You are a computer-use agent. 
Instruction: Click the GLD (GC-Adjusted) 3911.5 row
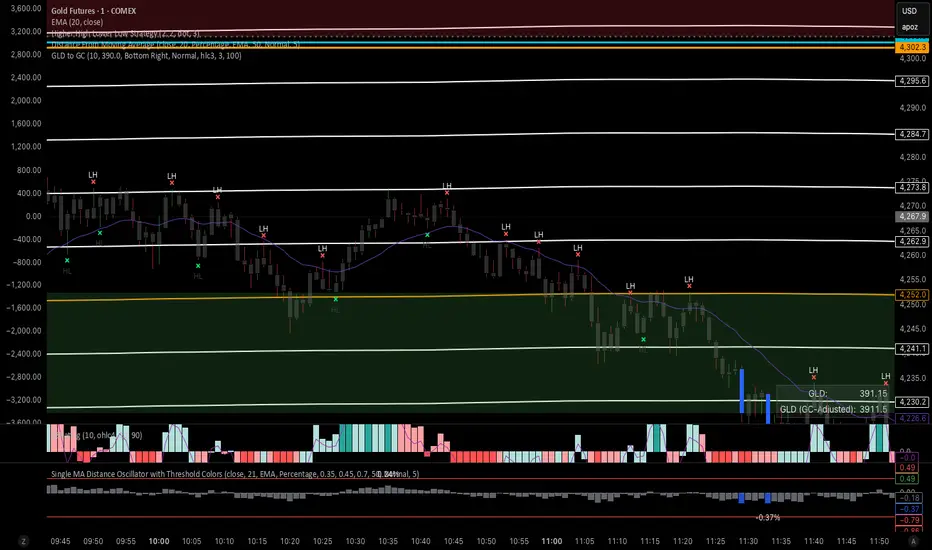click(x=835, y=409)
